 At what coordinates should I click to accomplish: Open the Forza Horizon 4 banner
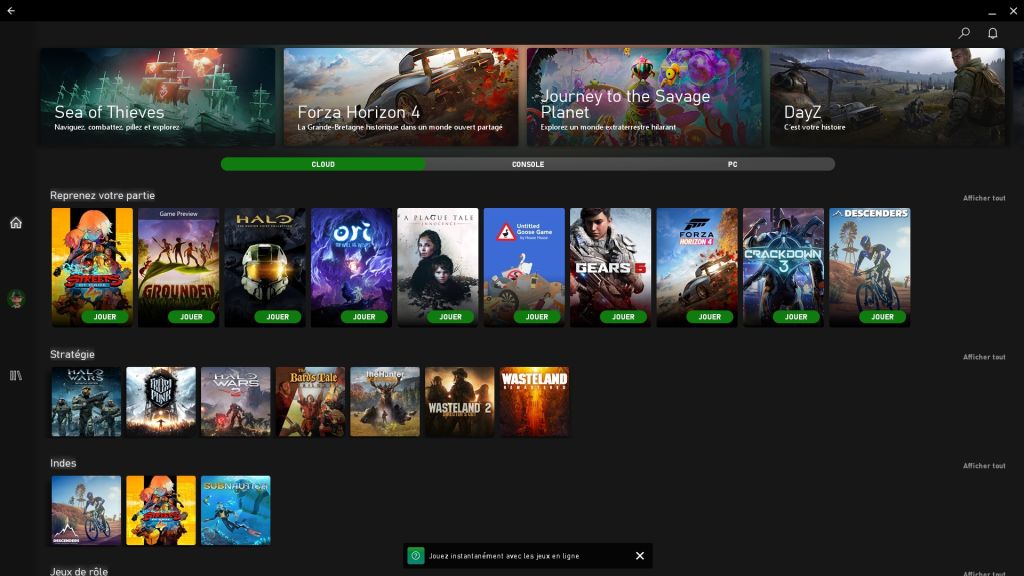401,97
